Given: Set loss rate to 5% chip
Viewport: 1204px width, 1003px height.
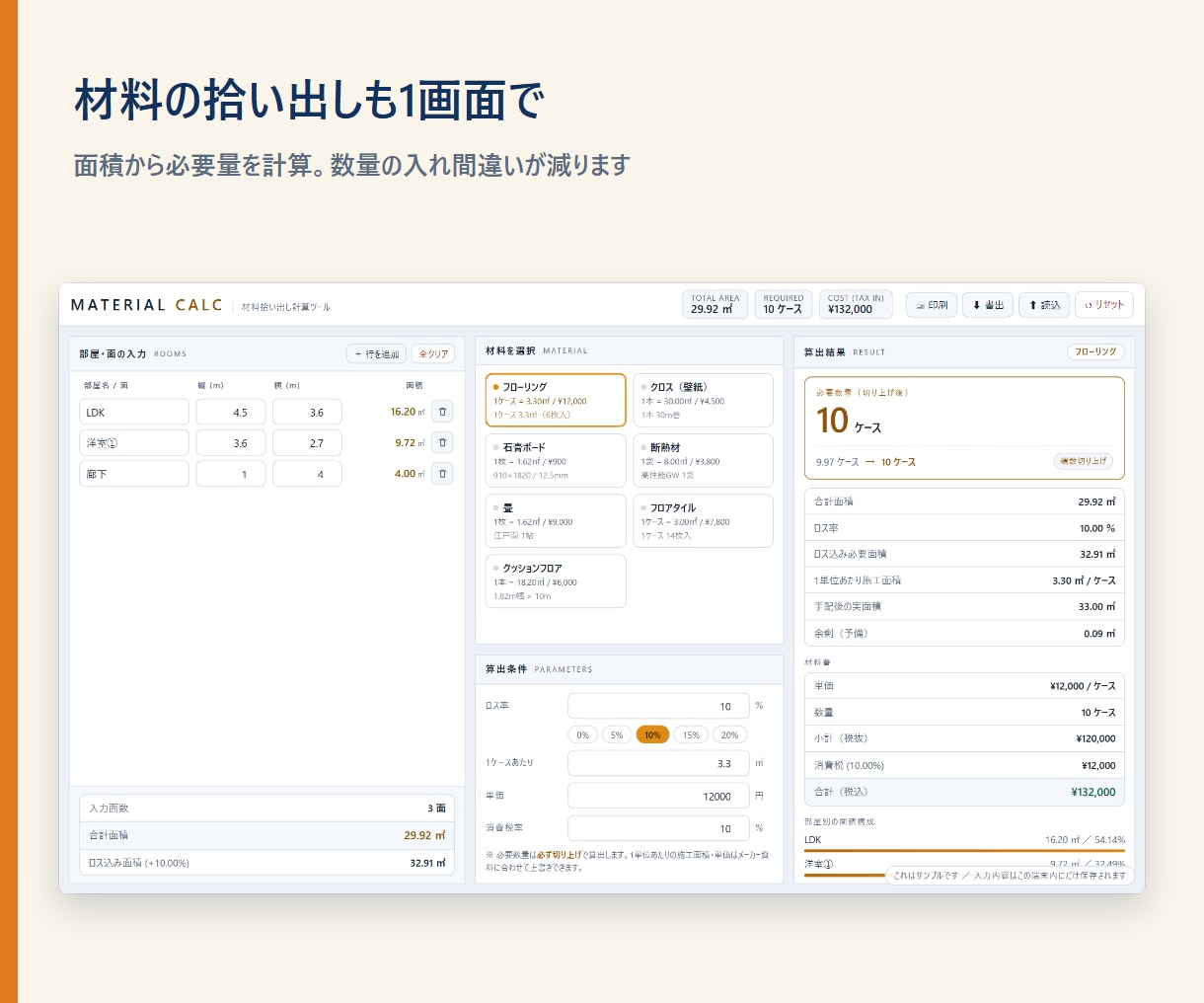Looking at the screenshot, I should (x=617, y=734).
